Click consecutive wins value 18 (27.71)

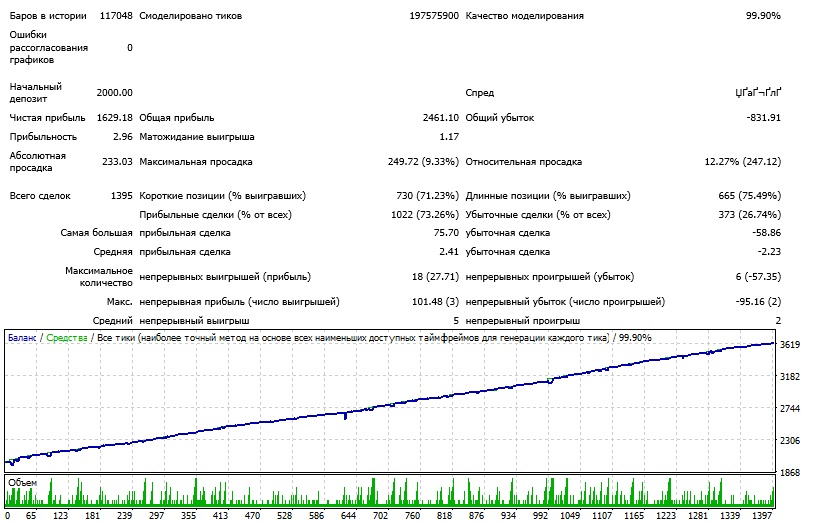(435, 277)
